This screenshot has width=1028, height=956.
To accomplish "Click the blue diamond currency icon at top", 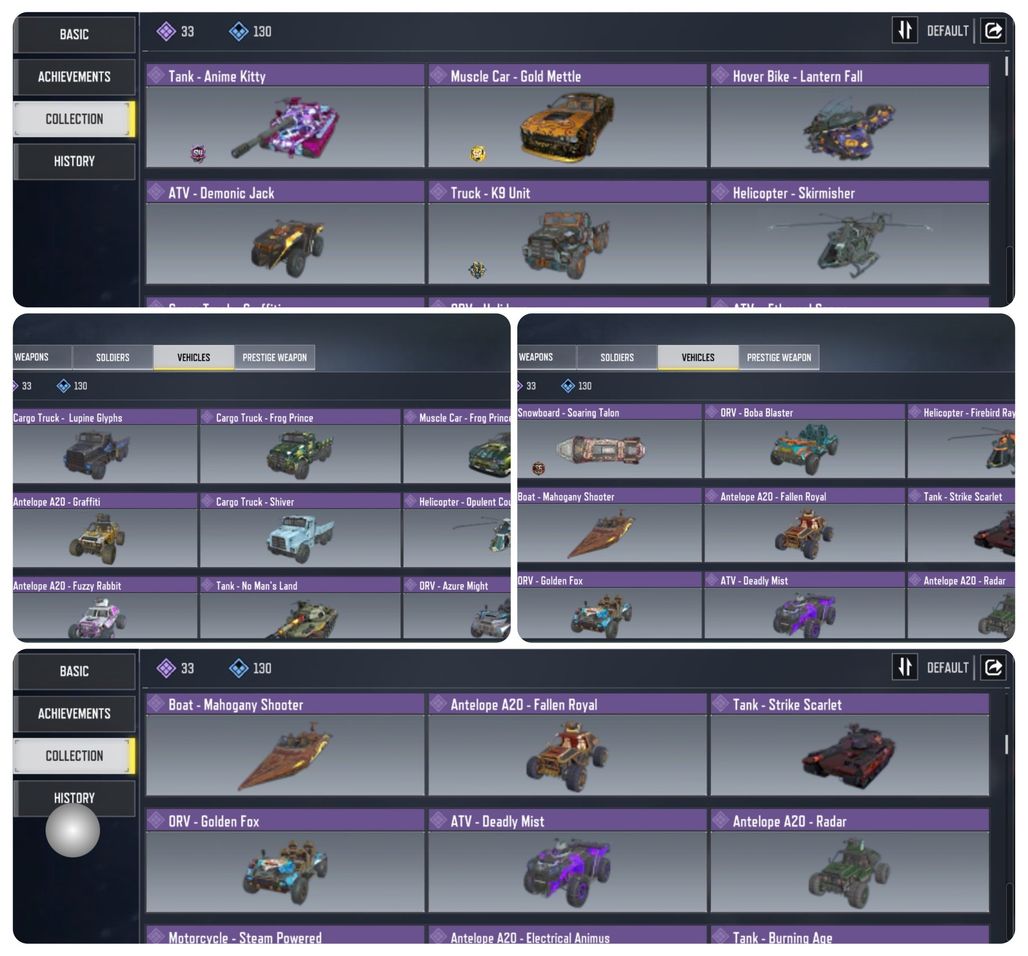I will pyautogui.click(x=239, y=31).
